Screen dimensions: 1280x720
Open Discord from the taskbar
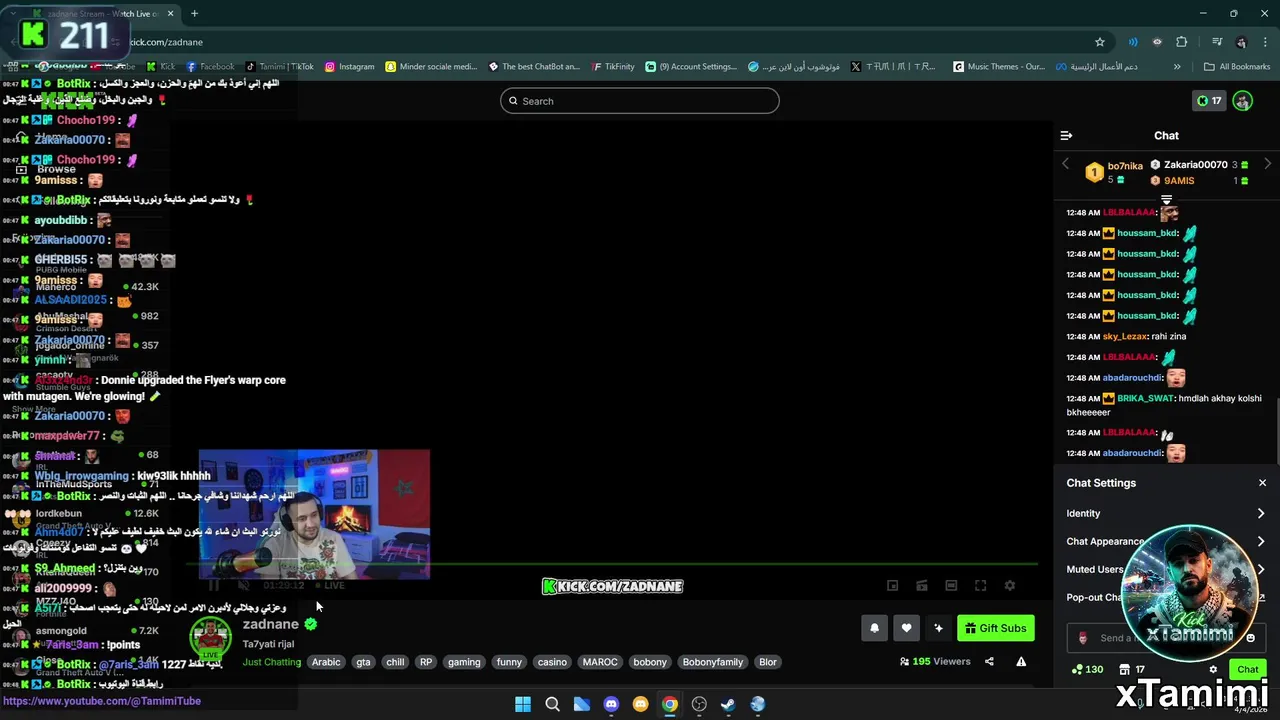click(611, 704)
